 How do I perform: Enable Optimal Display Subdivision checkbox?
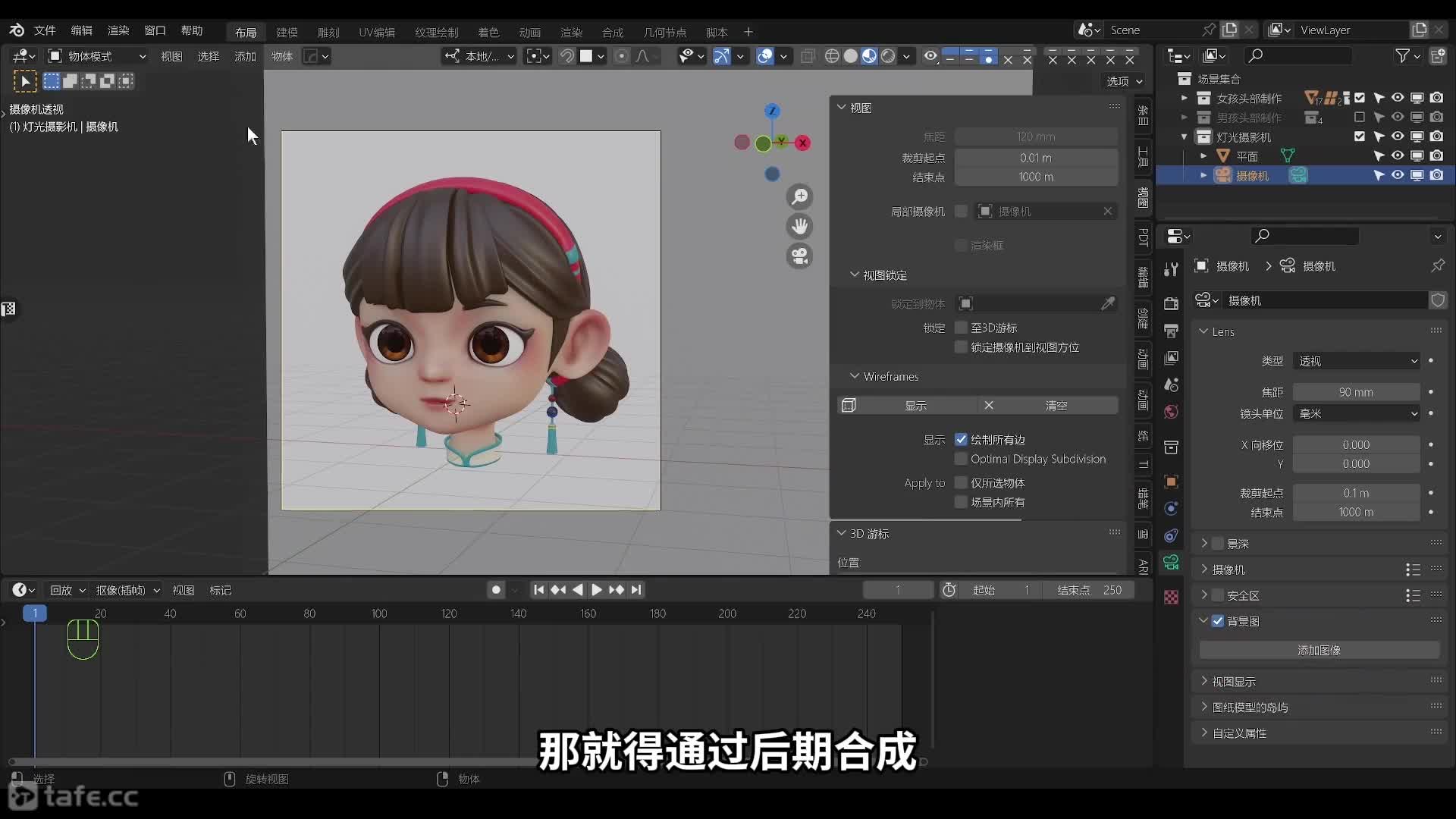pos(961,459)
